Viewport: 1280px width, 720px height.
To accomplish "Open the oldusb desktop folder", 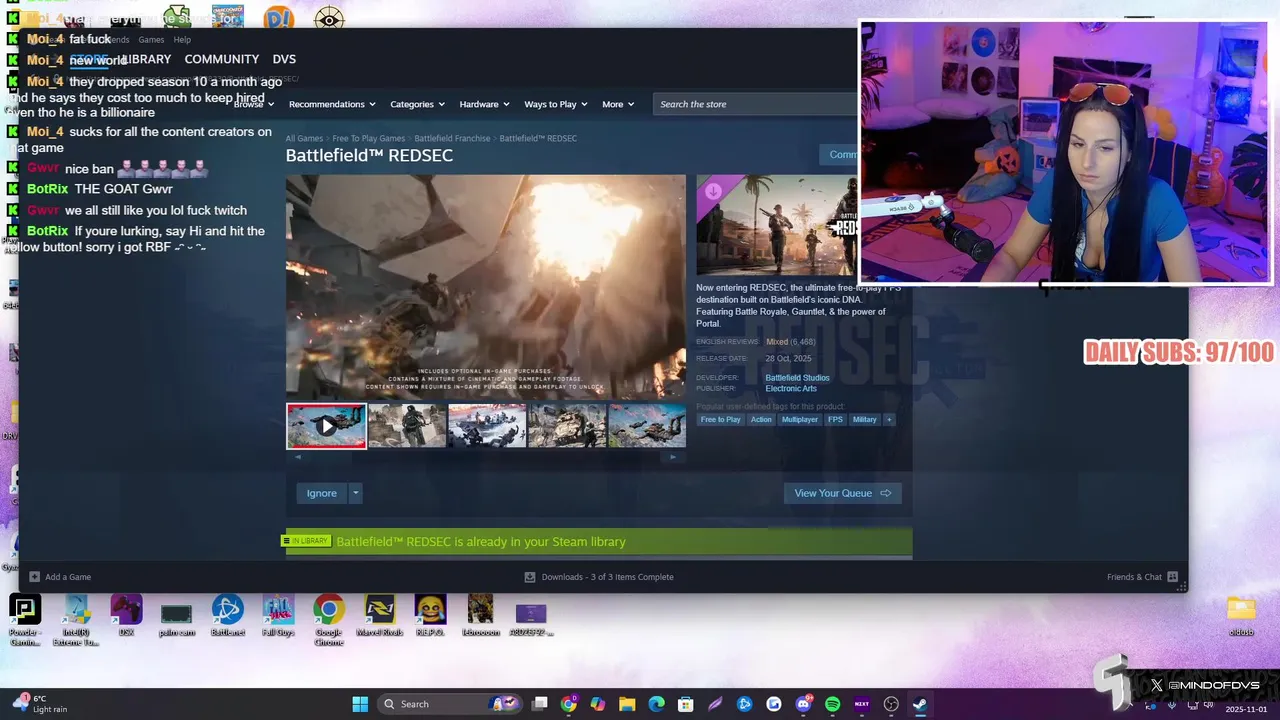I will 1241,615.
